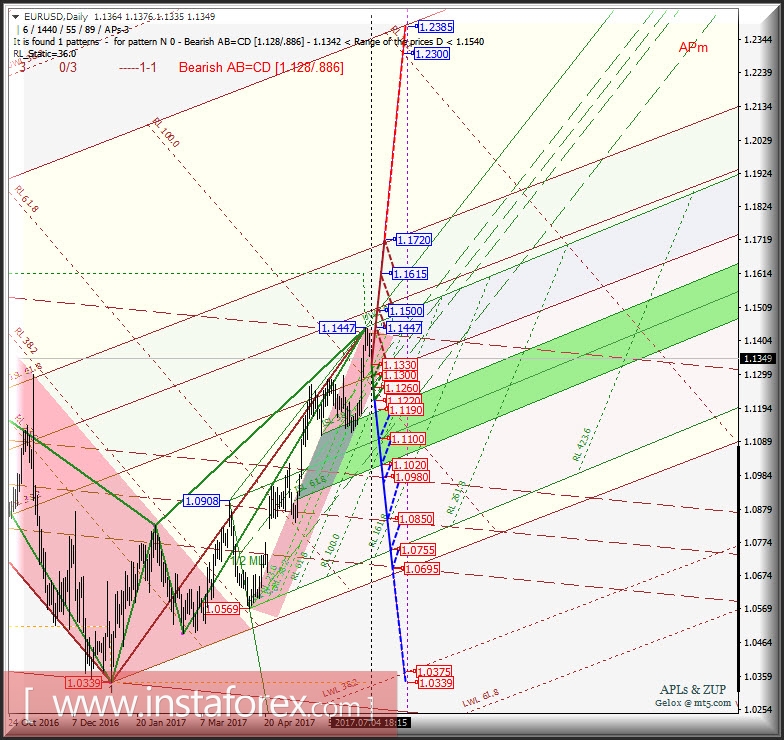Image resolution: width=784 pixels, height=740 pixels.
Task: Select the 1.0375 red price label
Action: [434, 672]
